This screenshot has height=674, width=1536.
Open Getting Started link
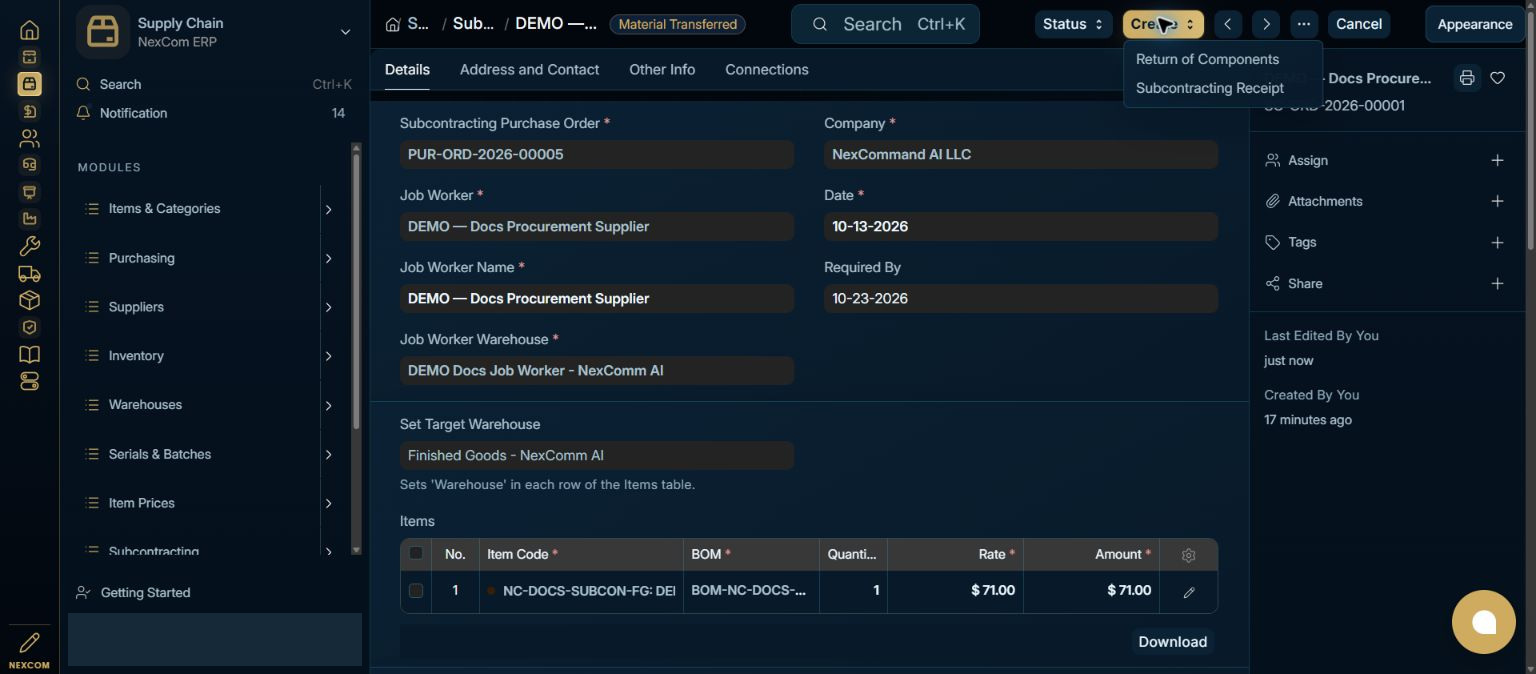click(x=146, y=592)
